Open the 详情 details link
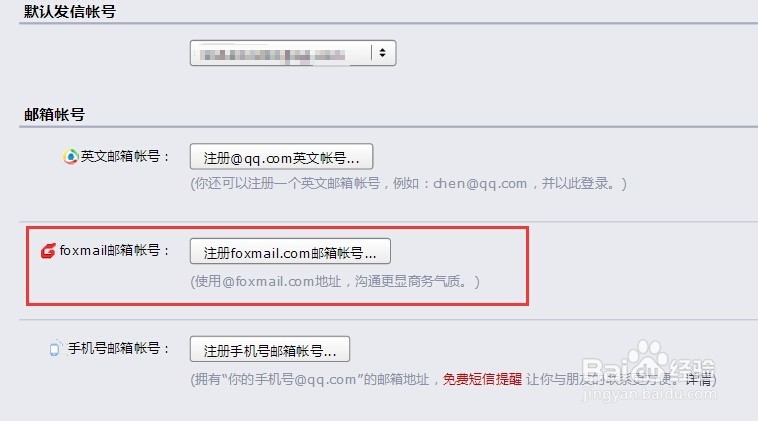The width and height of the screenshot is (758, 421). [x=698, y=379]
